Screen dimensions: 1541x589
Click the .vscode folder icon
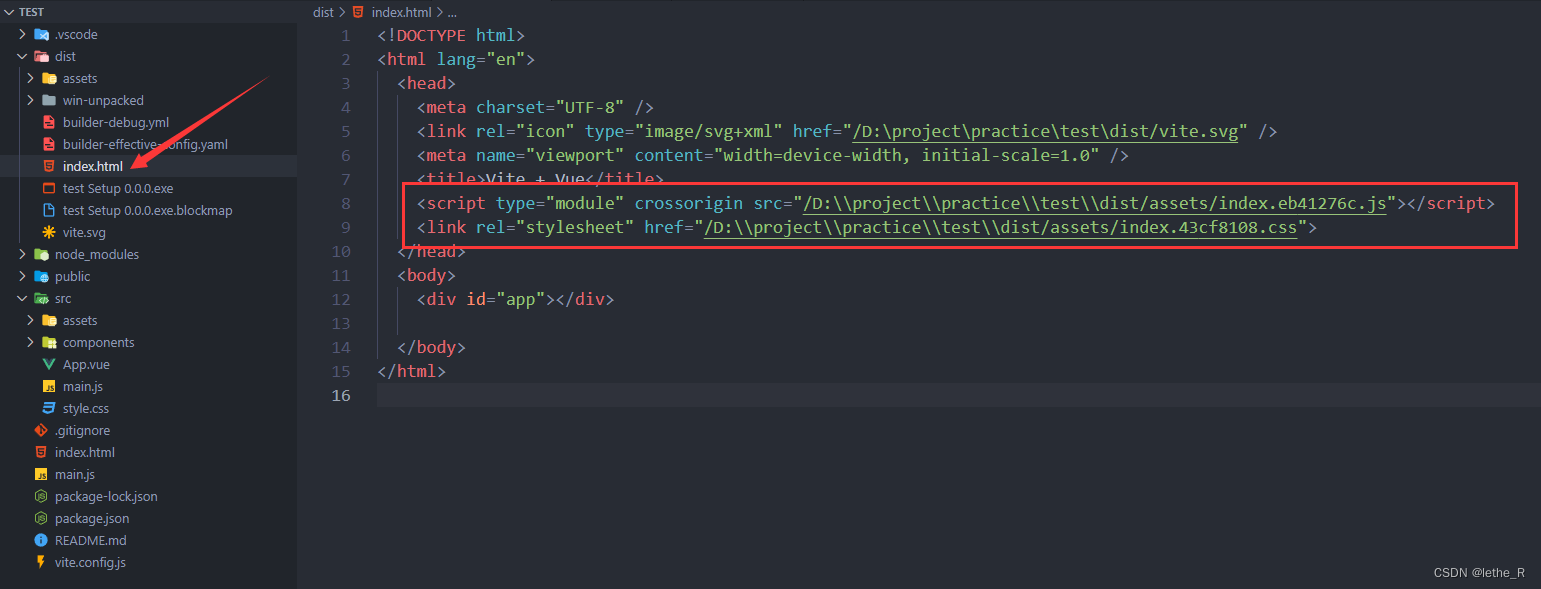coord(41,34)
